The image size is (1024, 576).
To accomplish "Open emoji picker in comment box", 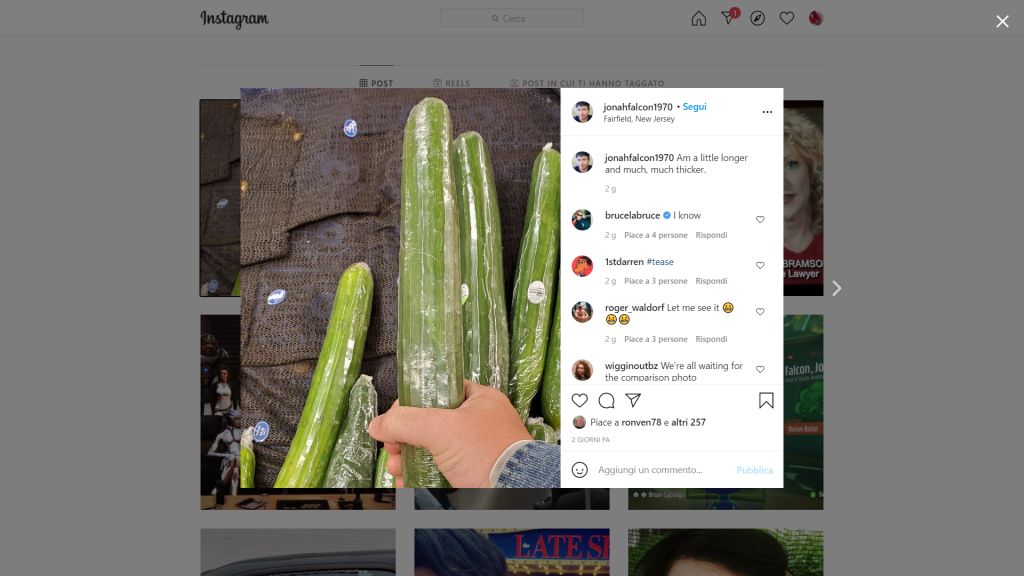I will coord(580,470).
